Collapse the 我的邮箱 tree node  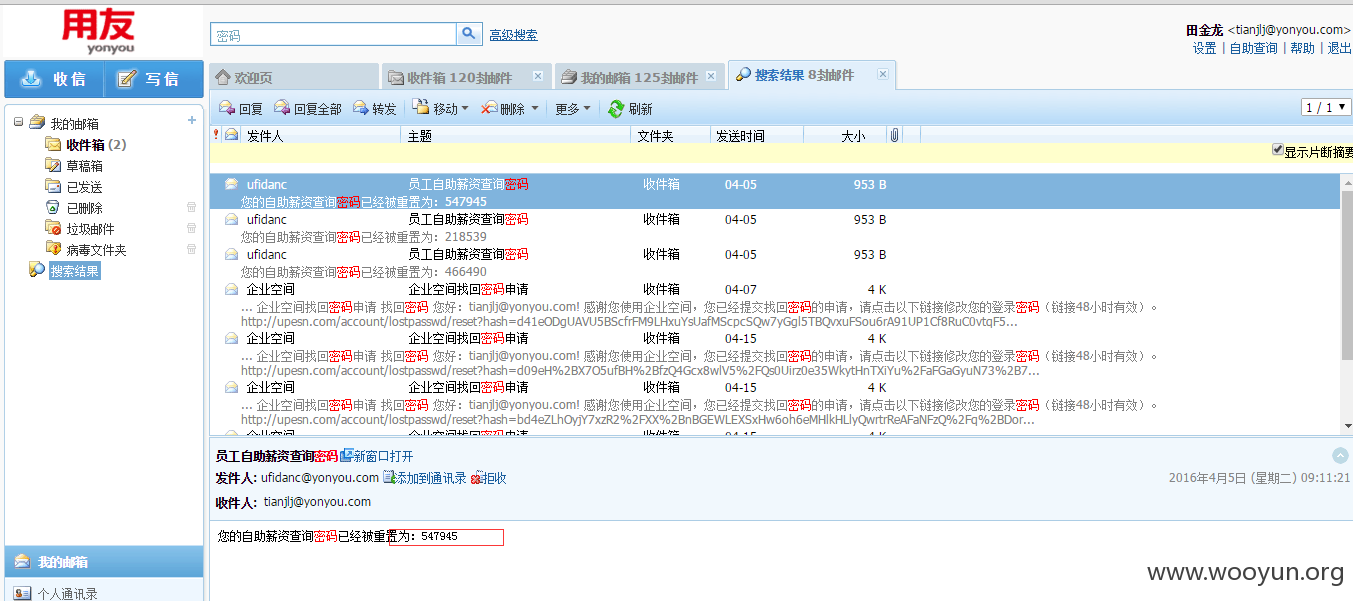coord(18,123)
